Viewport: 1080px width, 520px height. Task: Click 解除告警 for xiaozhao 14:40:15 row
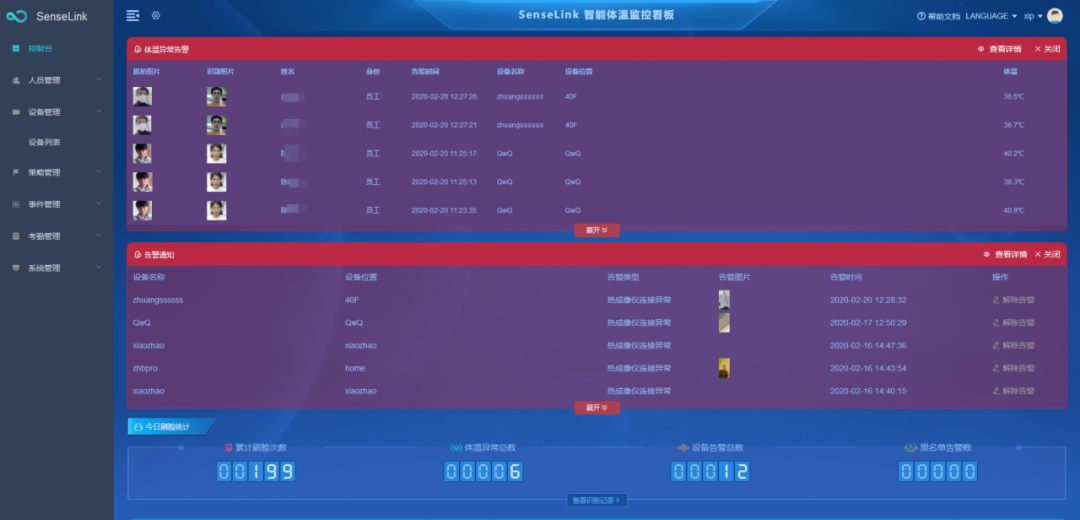[x=1013, y=391]
